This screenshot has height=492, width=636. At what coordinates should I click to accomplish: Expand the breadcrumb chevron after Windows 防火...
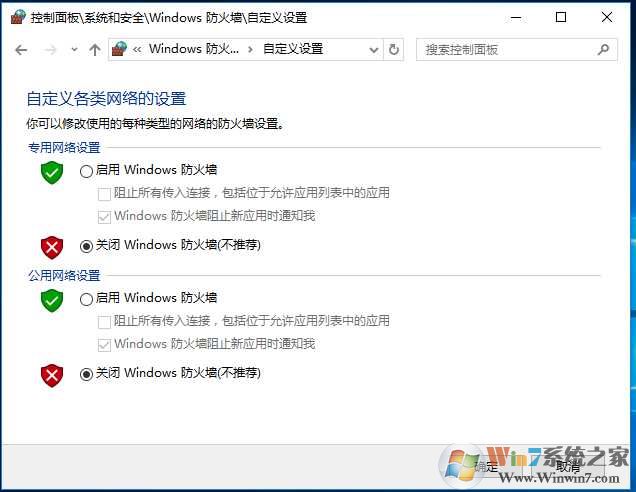click(x=250, y=49)
